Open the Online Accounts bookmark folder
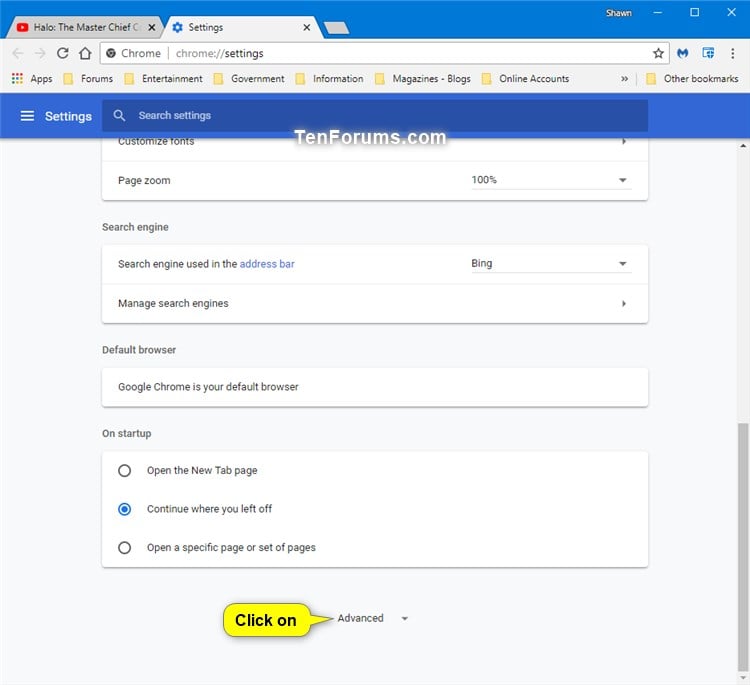The image size is (750, 685). 525,78
